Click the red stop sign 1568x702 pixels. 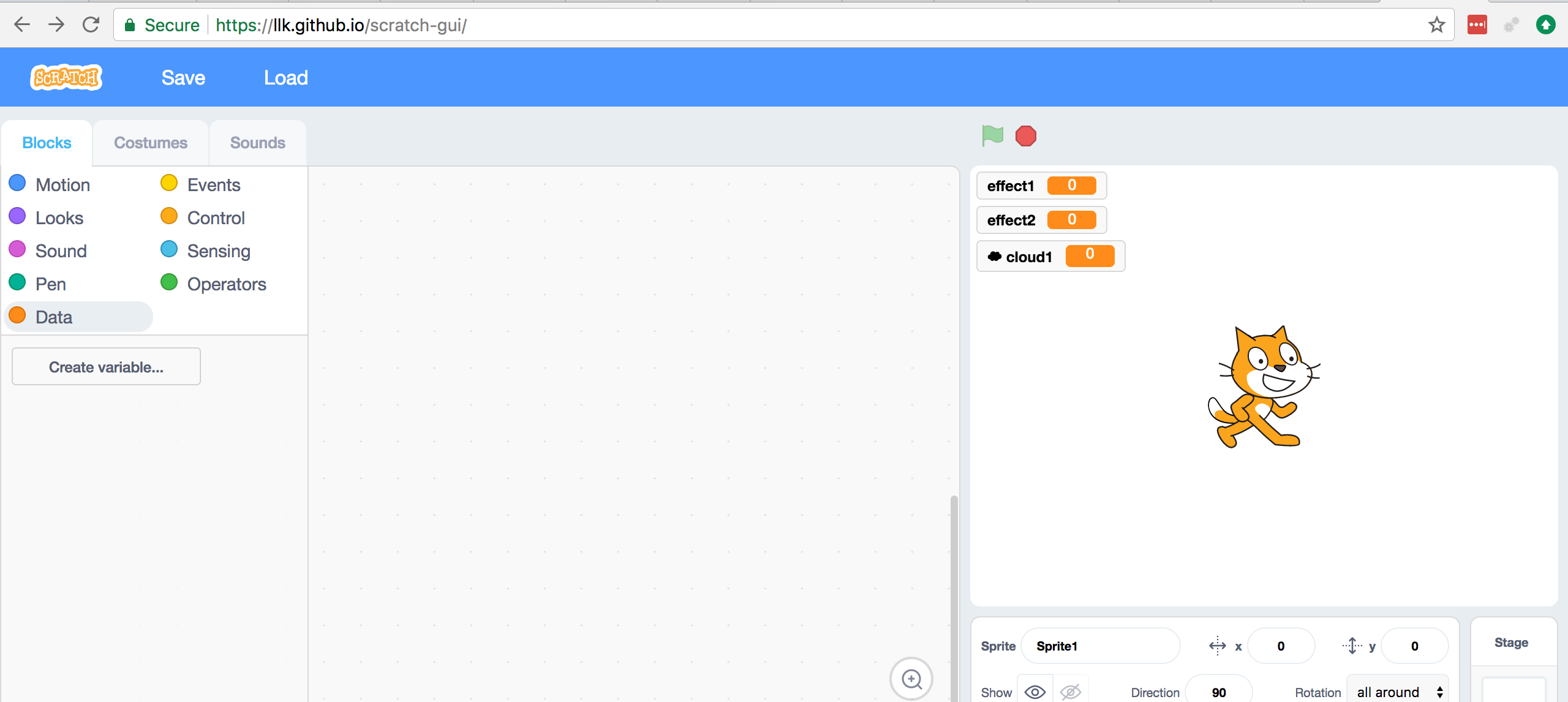coord(1026,135)
